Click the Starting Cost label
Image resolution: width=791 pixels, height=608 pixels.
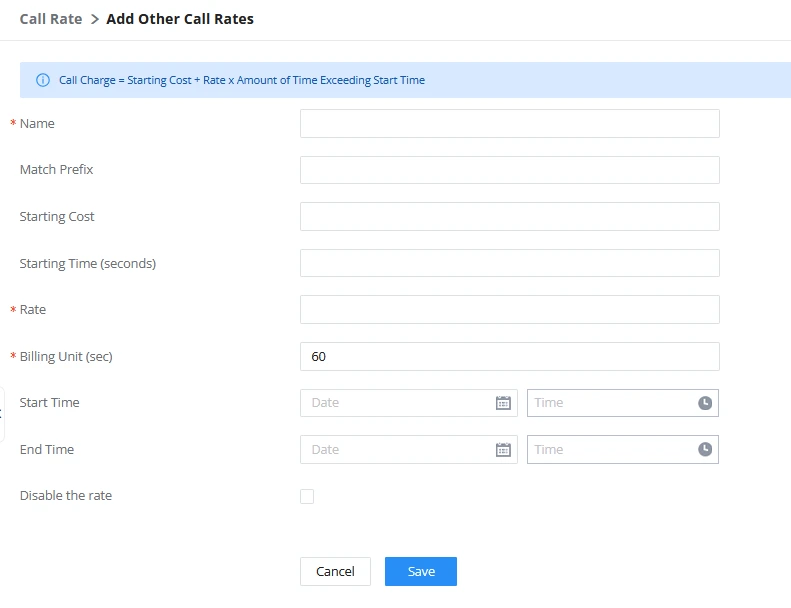[57, 216]
